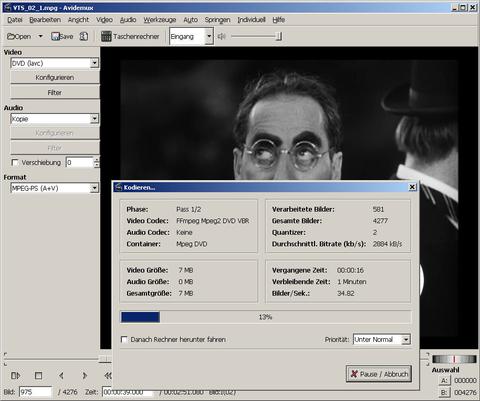This screenshot has width=480, height=401.
Task: Step to the next frame arrow
Action: tap(84, 376)
